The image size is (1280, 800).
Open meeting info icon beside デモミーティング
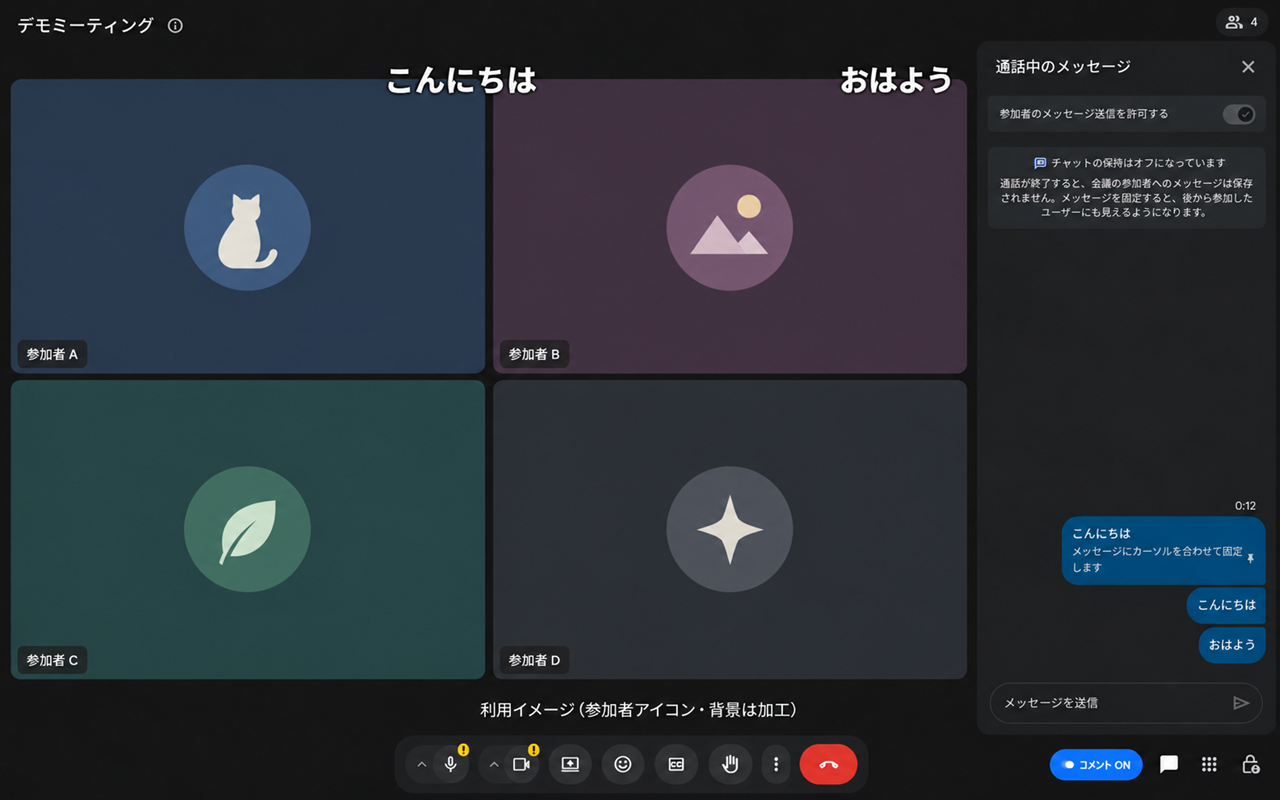click(x=176, y=26)
